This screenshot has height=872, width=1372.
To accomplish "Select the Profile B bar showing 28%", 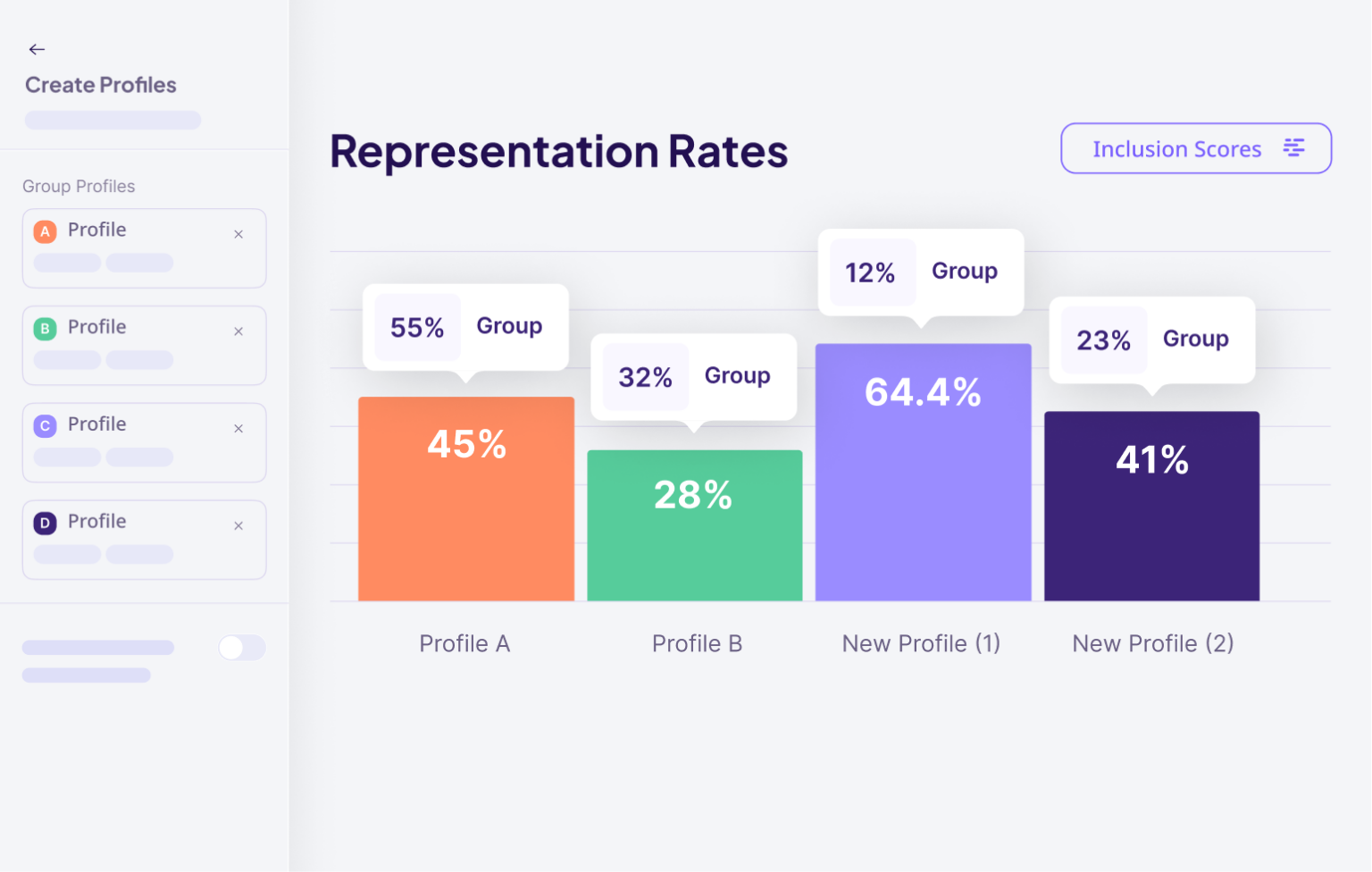I will pyautogui.click(x=694, y=525).
